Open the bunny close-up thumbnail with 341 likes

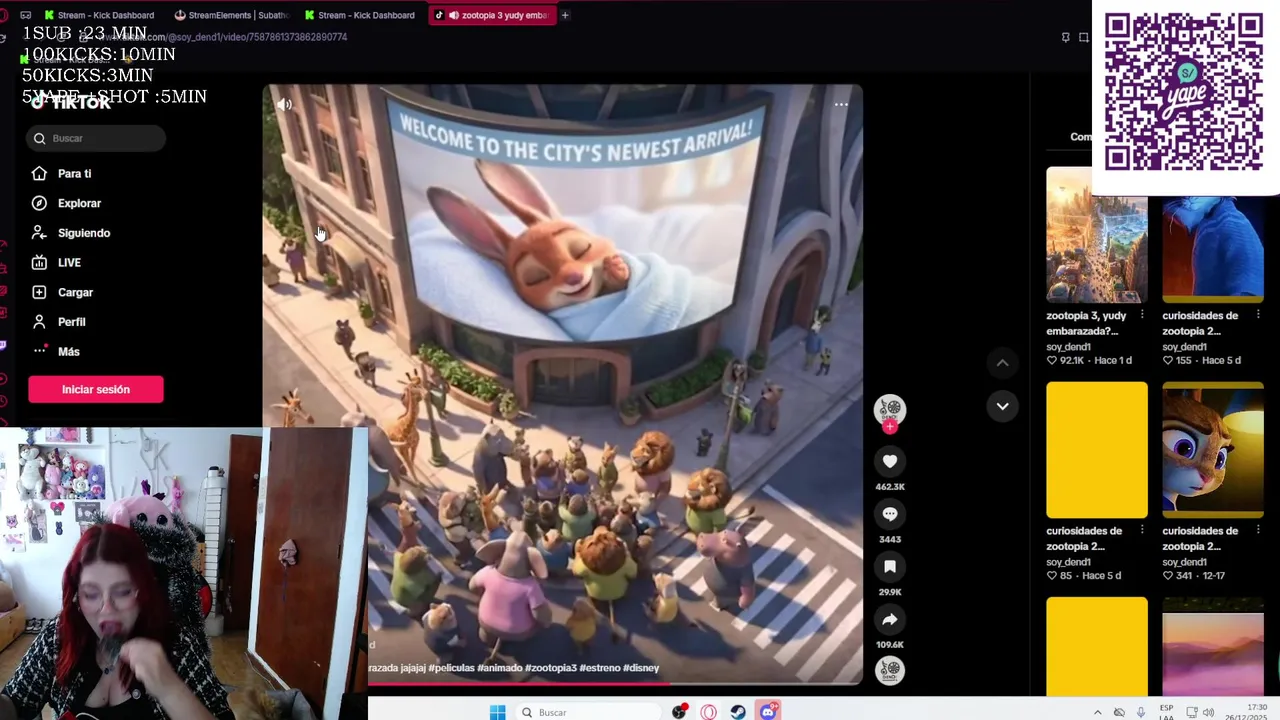(x=1213, y=450)
